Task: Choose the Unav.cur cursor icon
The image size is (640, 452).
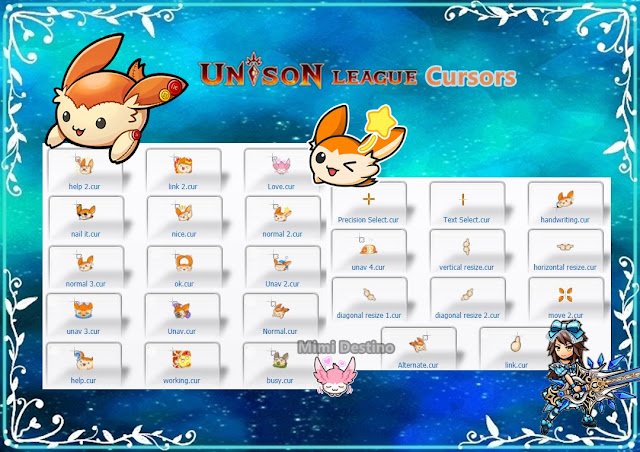Action: [181, 310]
